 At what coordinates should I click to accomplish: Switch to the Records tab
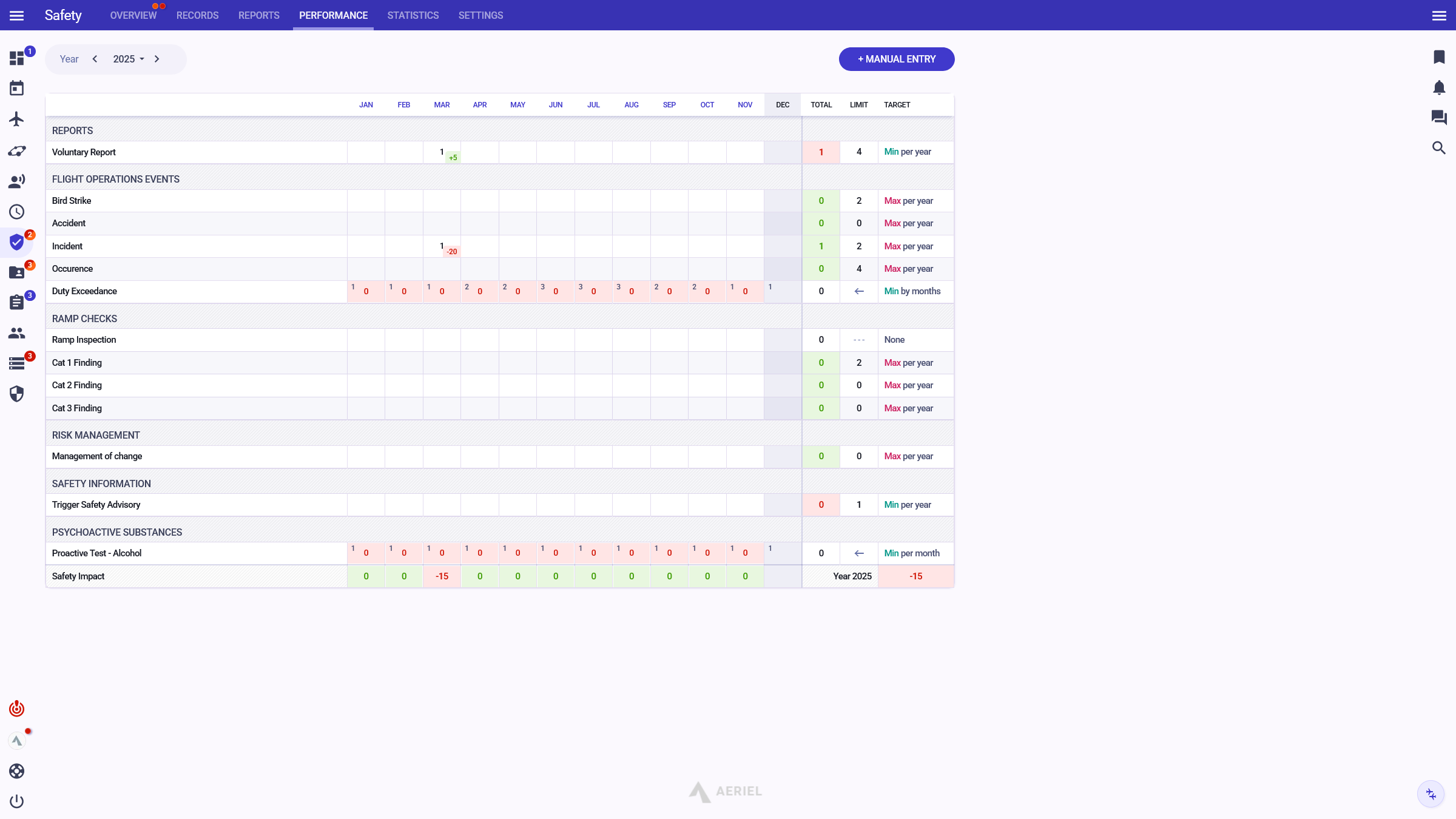(197, 15)
